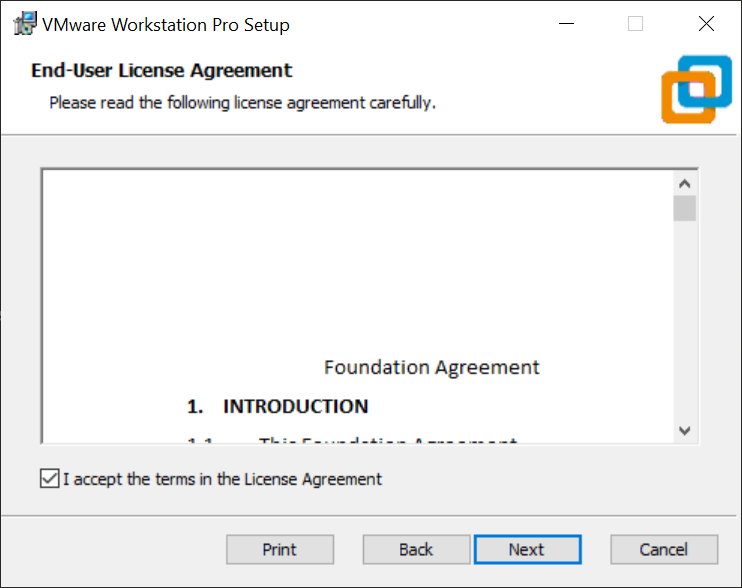This screenshot has height=588, width=742.
Task: Click the 'End-User License Agreement' header title
Action: pyautogui.click(x=162, y=70)
